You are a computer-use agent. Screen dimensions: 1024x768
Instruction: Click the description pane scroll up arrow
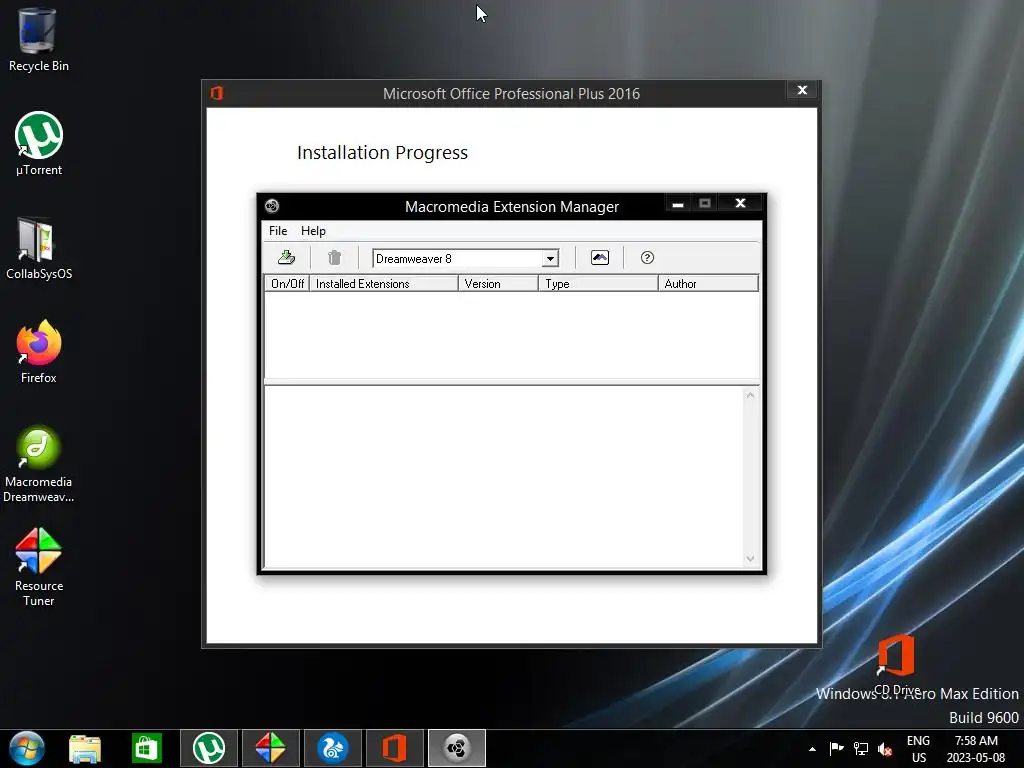pyautogui.click(x=750, y=396)
